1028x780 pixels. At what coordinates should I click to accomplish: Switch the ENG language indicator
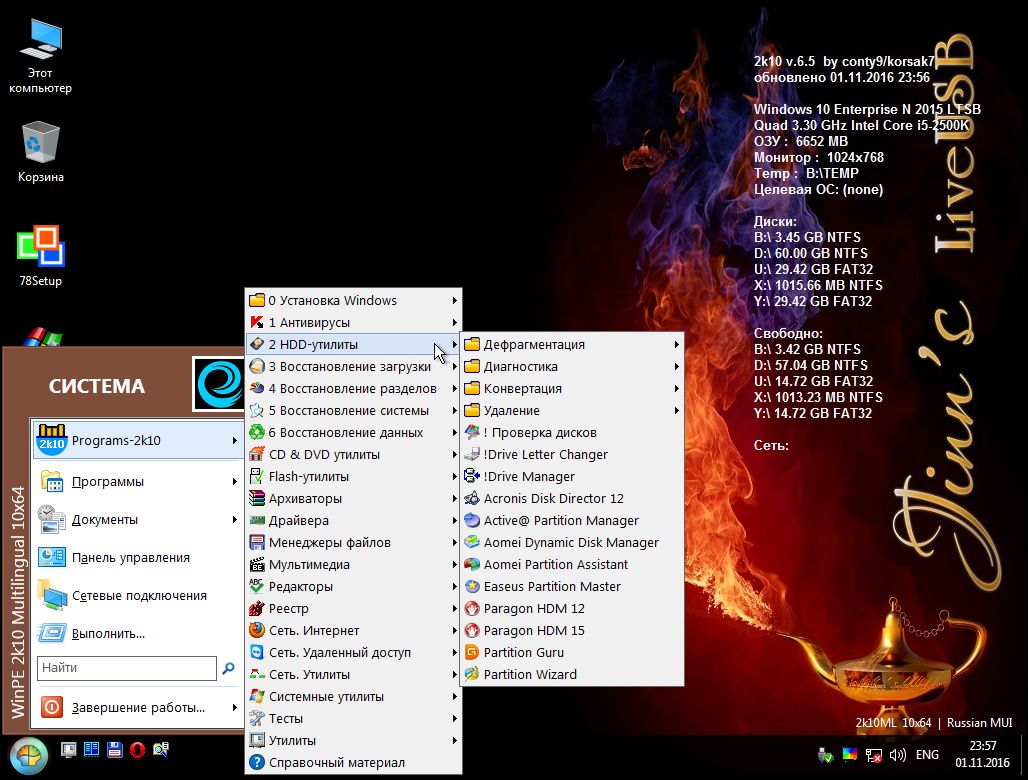point(926,755)
